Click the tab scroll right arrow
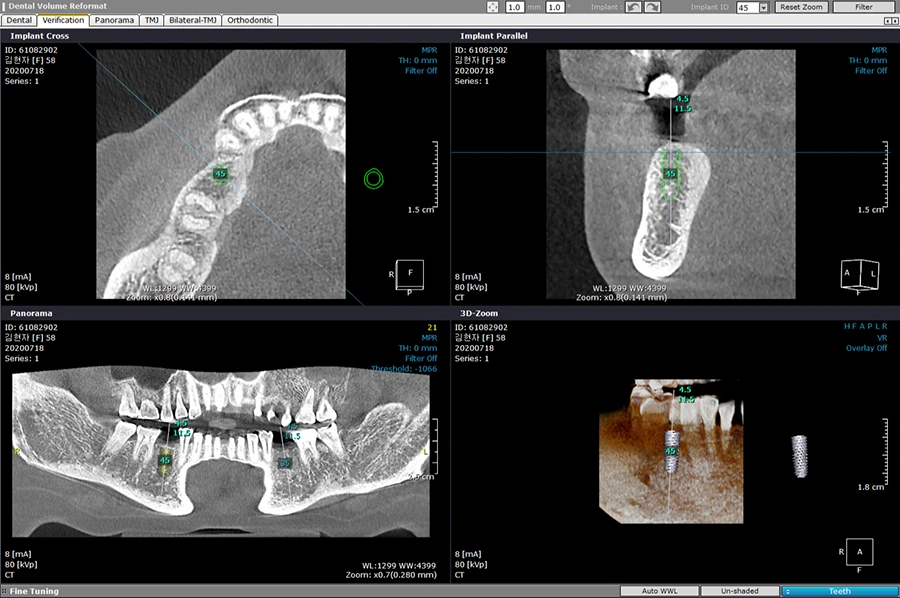The width and height of the screenshot is (900, 598). tap(895, 21)
